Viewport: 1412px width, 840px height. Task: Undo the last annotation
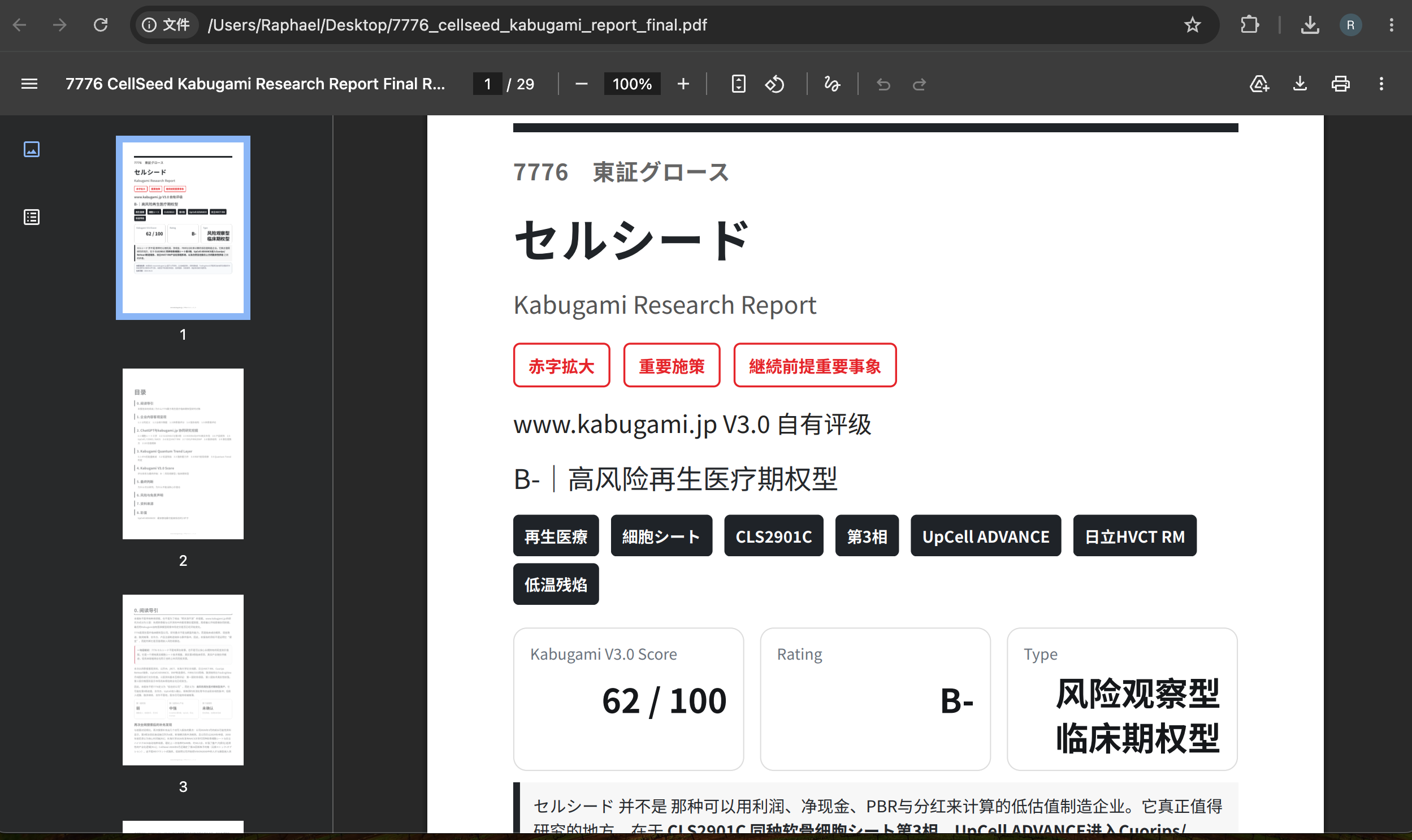pyautogui.click(x=883, y=84)
